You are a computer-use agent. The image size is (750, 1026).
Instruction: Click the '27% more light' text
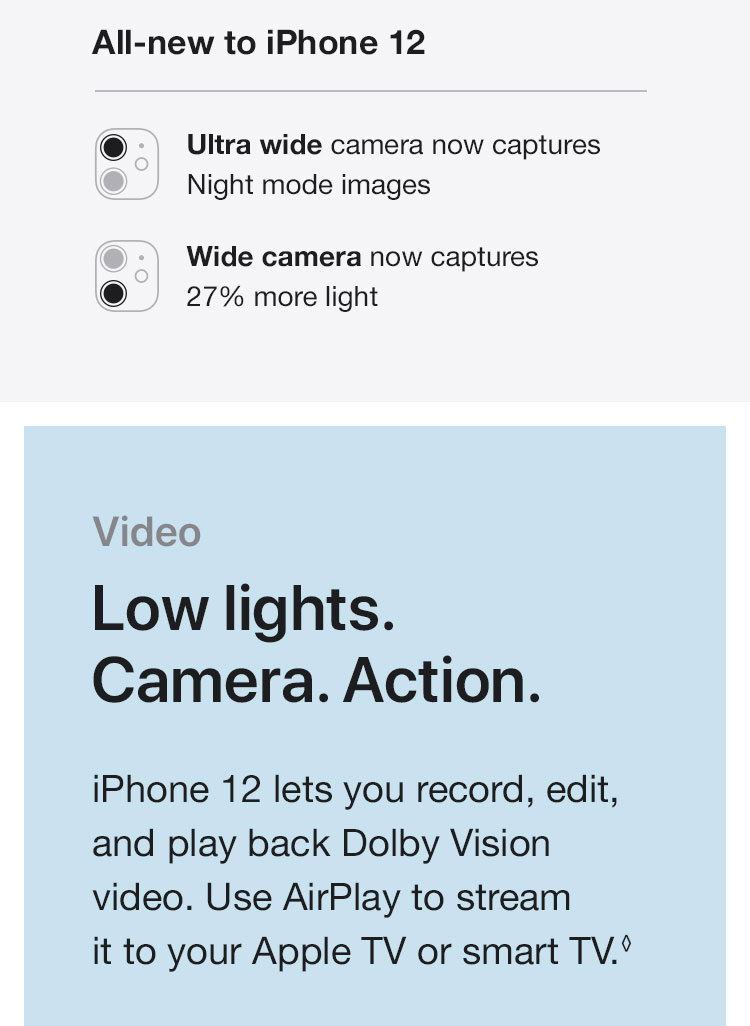[282, 297]
